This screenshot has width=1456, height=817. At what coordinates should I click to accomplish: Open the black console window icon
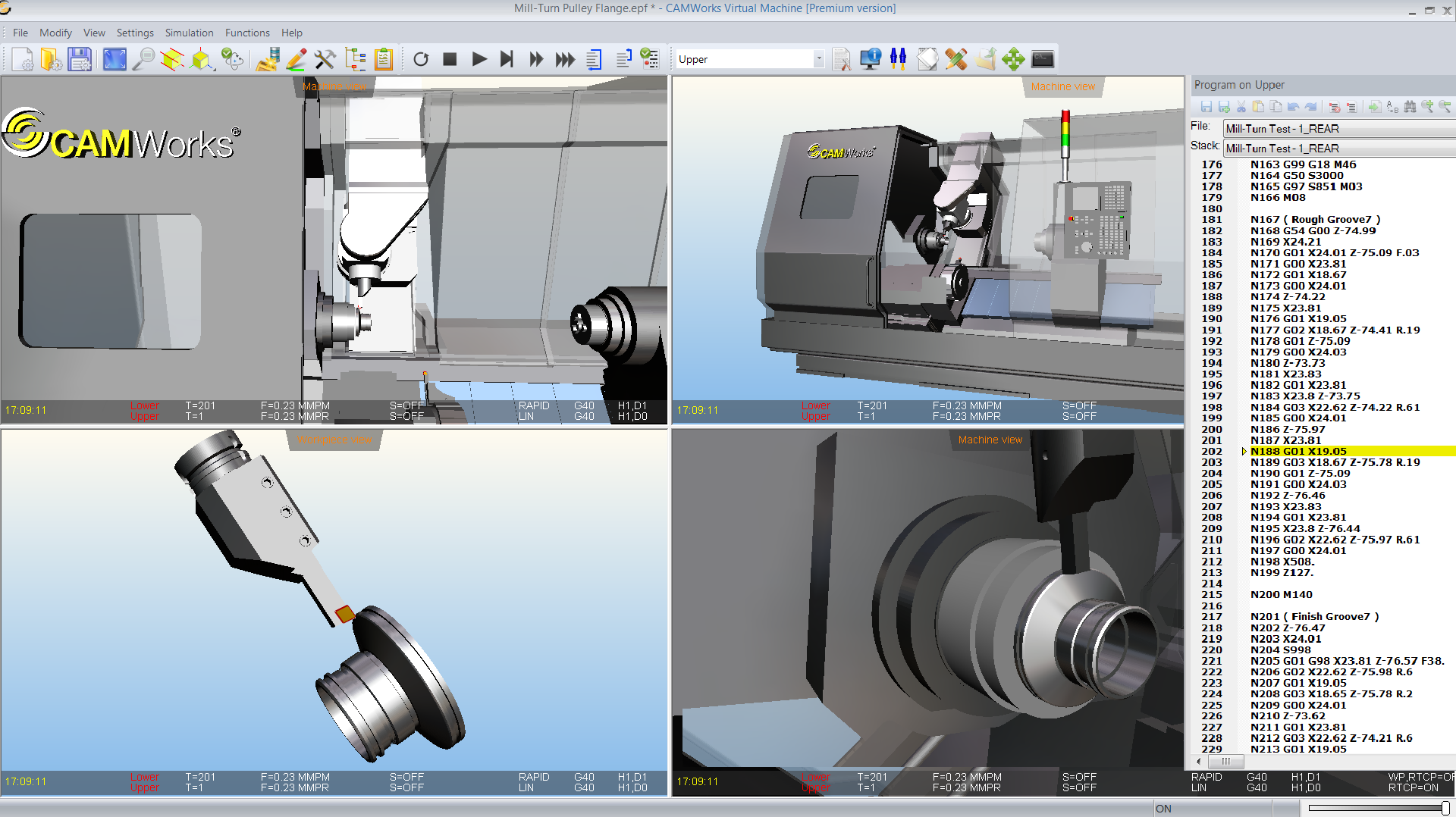(x=1043, y=59)
